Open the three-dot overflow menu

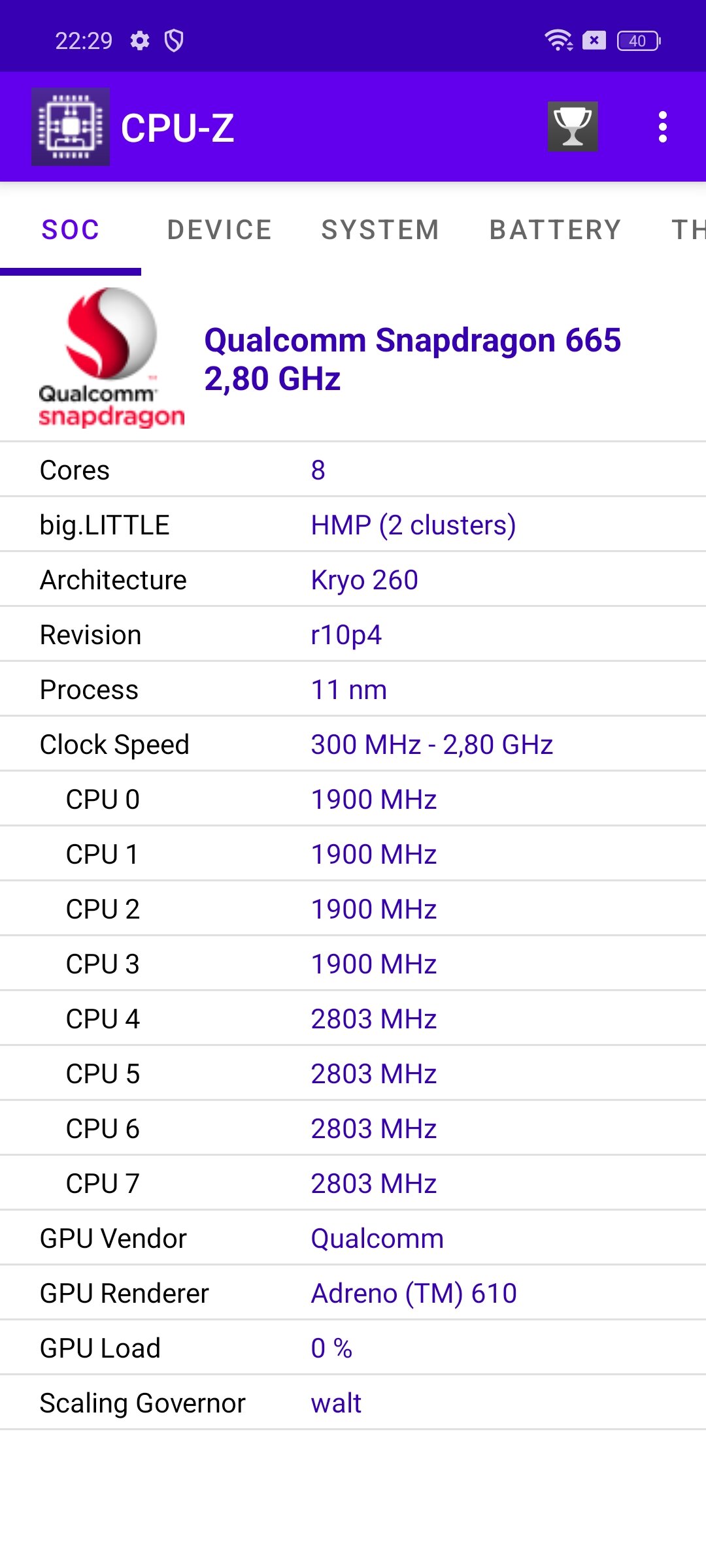click(663, 127)
